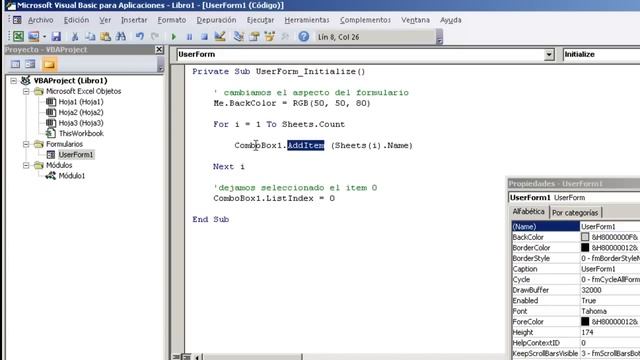Run the macro with the green play icon

click(x=173, y=37)
